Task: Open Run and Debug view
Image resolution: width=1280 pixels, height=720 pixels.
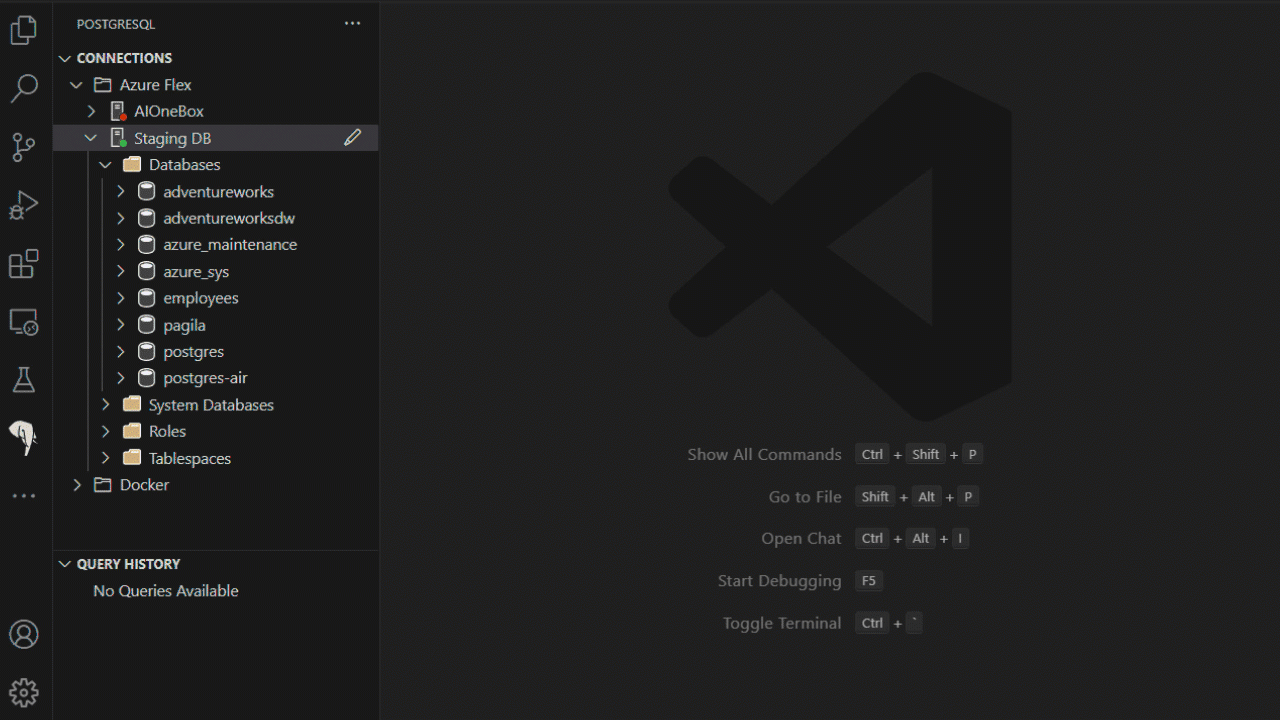Action: [x=24, y=205]
